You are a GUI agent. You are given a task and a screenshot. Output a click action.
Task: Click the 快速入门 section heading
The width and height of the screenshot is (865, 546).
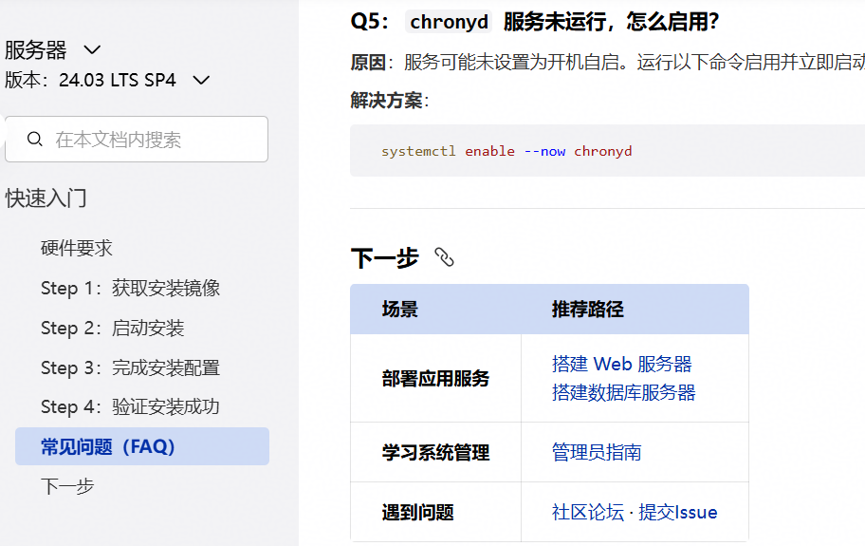point(46,198)
